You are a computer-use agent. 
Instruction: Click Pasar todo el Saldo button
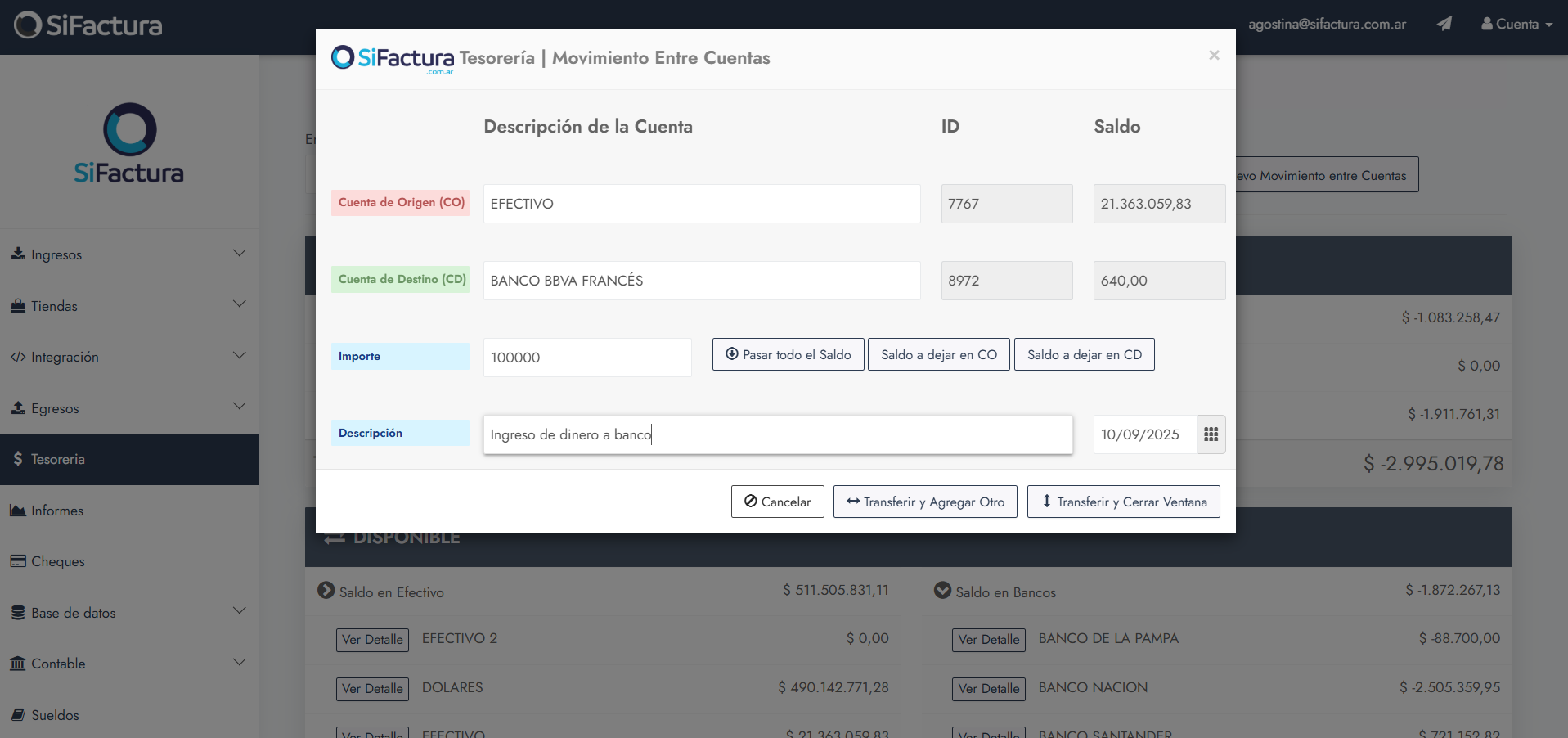coord(788,355)
